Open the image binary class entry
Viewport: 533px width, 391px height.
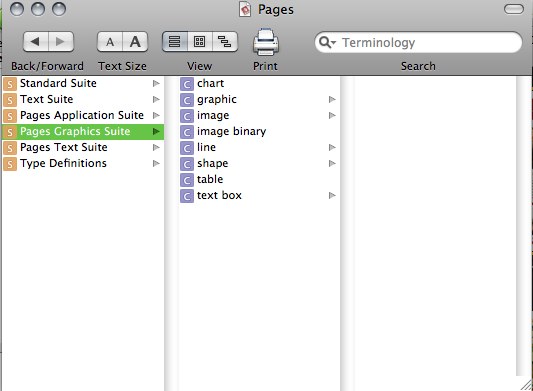pos(259,131)
